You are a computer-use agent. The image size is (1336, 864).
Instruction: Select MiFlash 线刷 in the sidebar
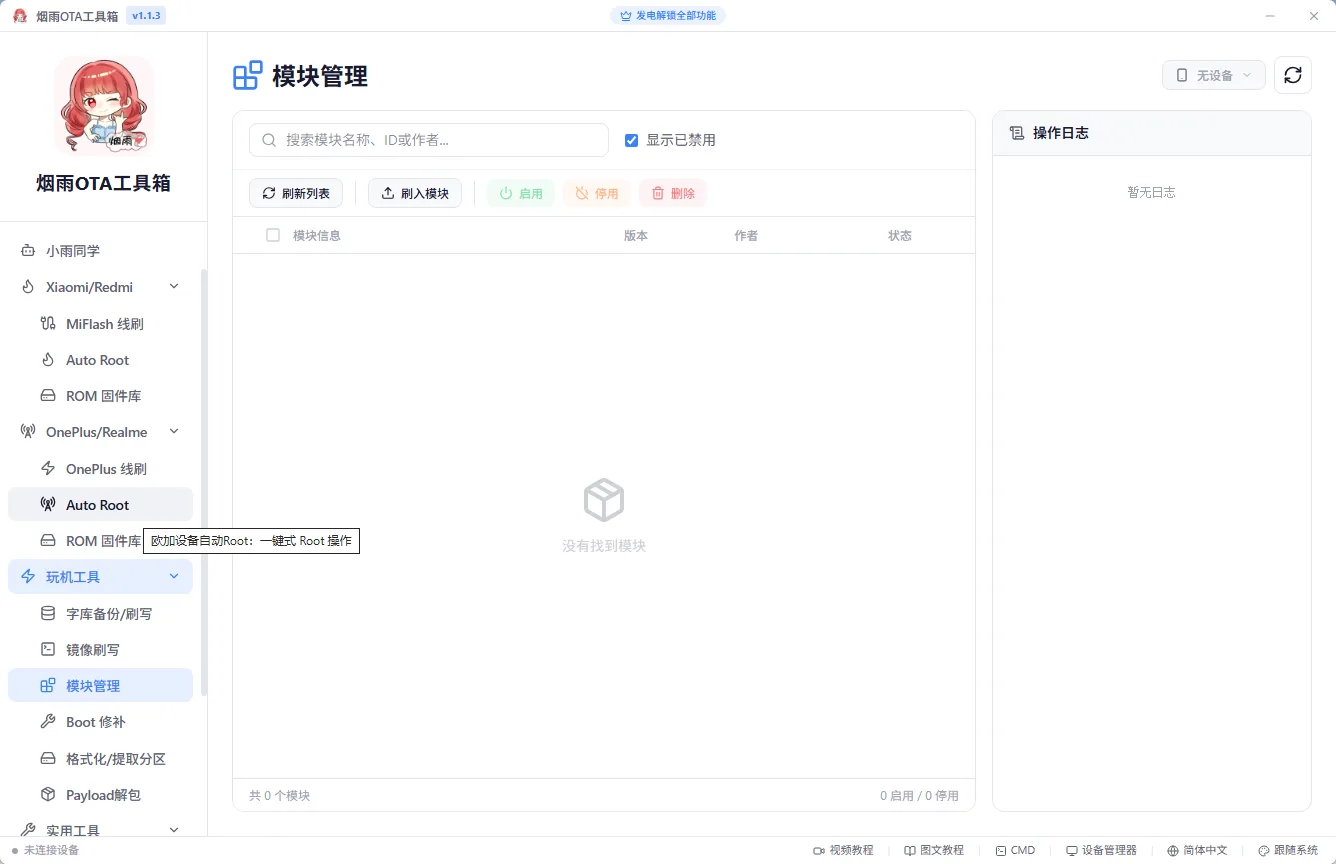(100, 324)
